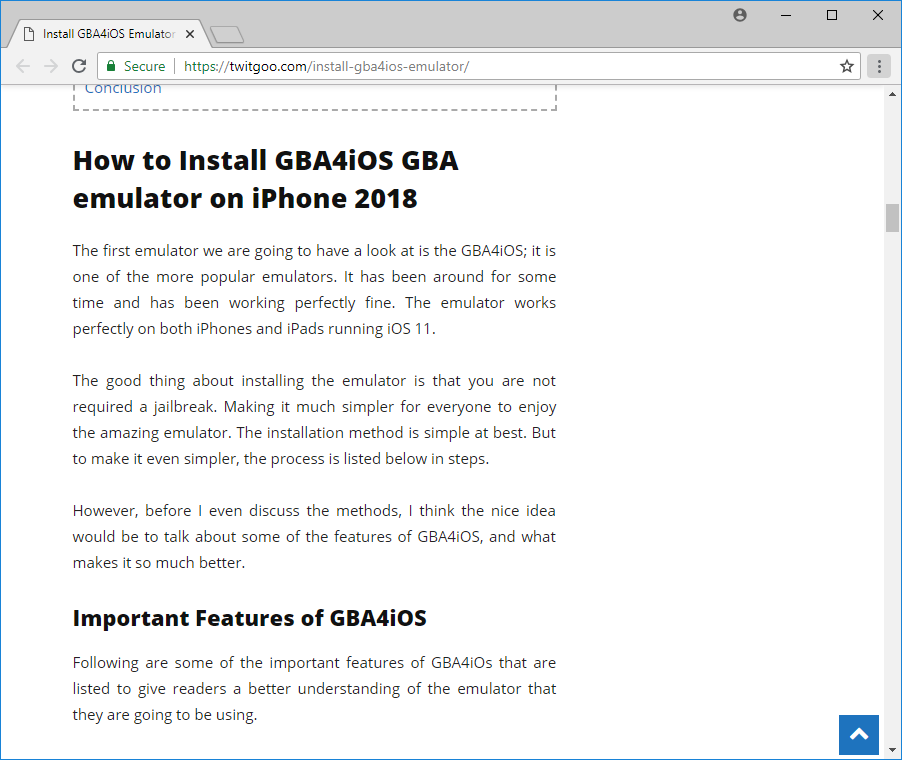Viewport: 902px width, 760px height.
Task: Click the vertical scrollbar thumb
Action: [892, 217]
